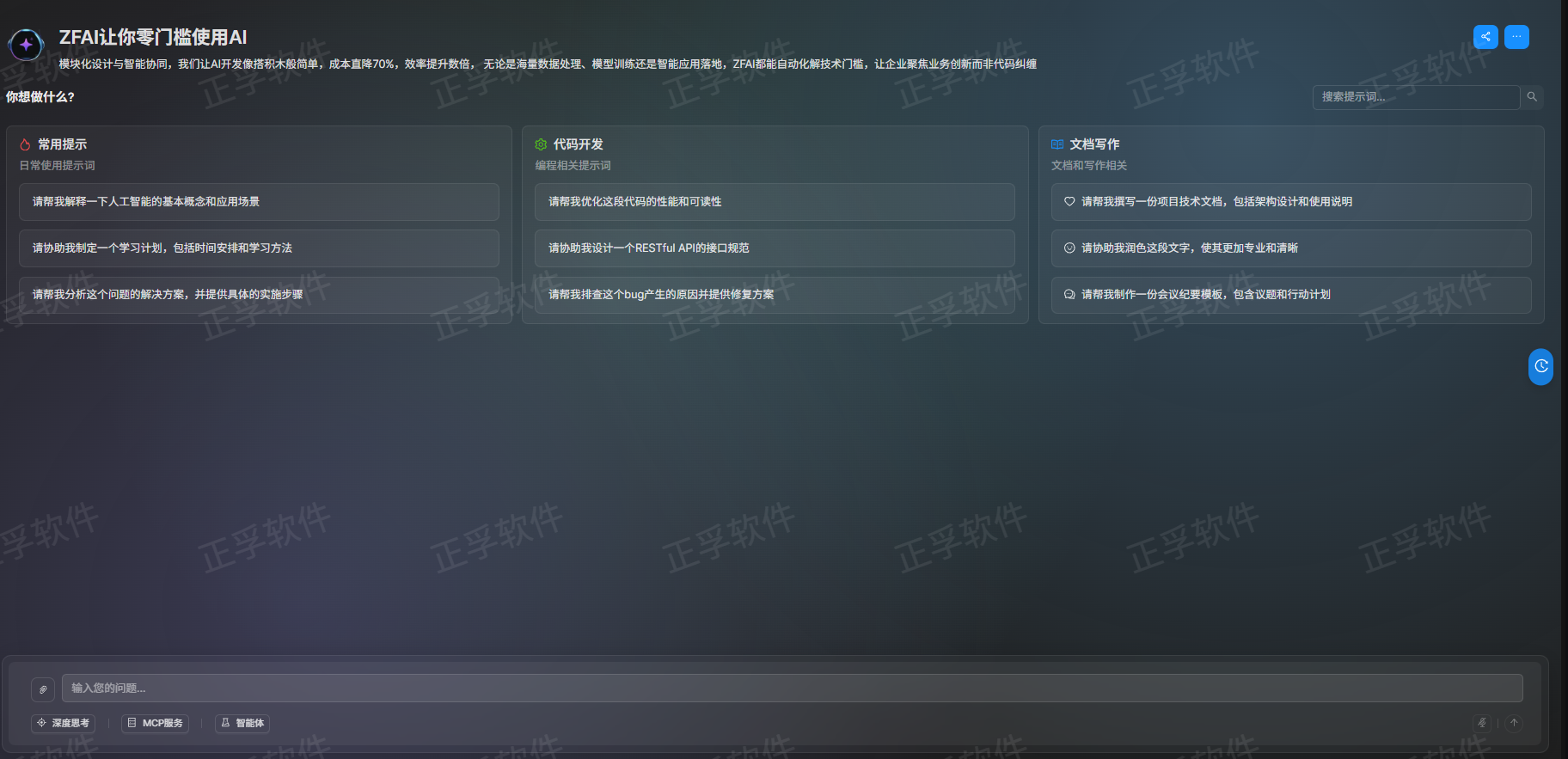Open the more options ellipsis menu
Screen dimensions: 1568x759
coord(1516,37)
